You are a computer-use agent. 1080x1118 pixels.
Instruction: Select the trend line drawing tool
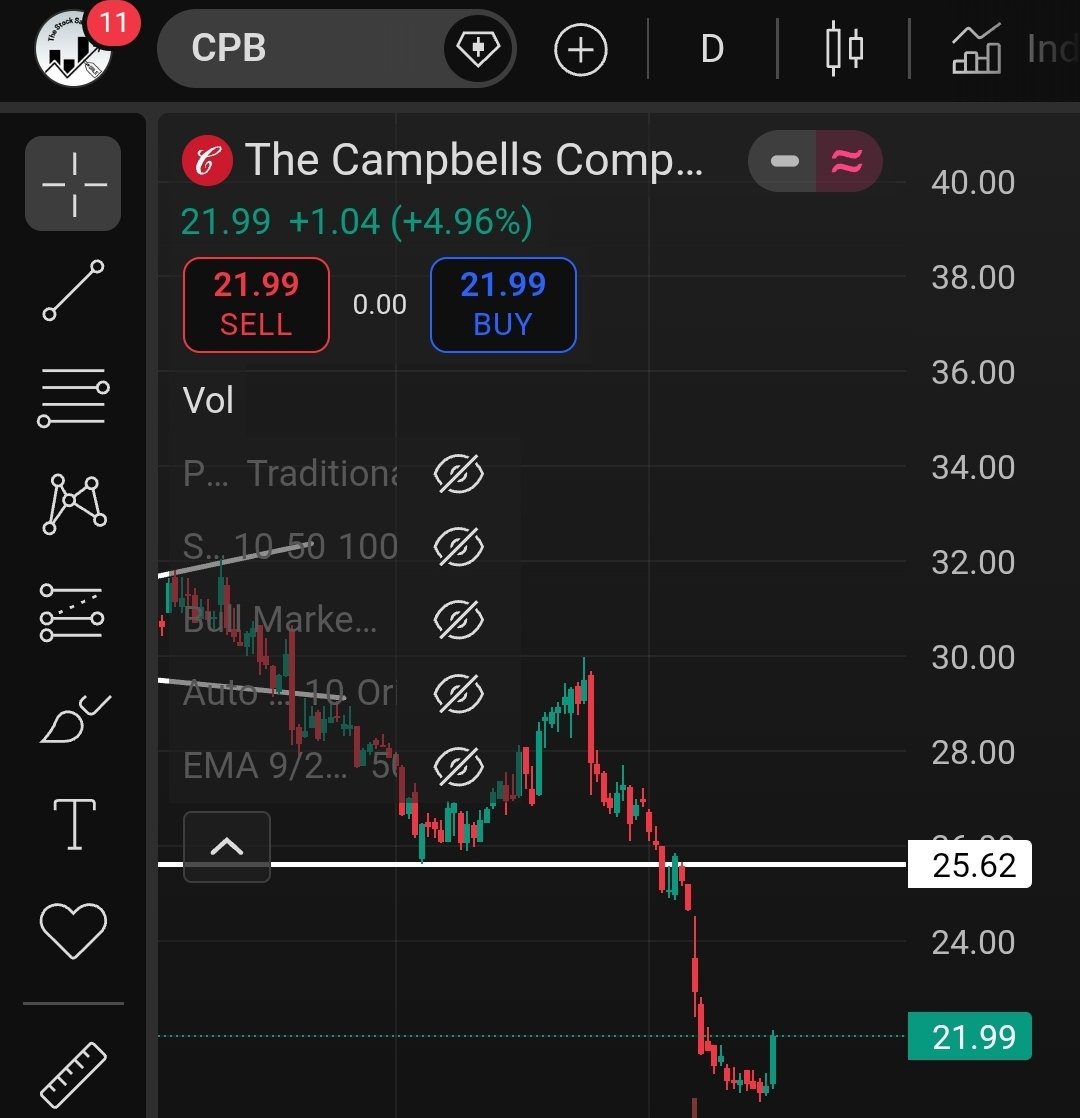tap(73, 290)
